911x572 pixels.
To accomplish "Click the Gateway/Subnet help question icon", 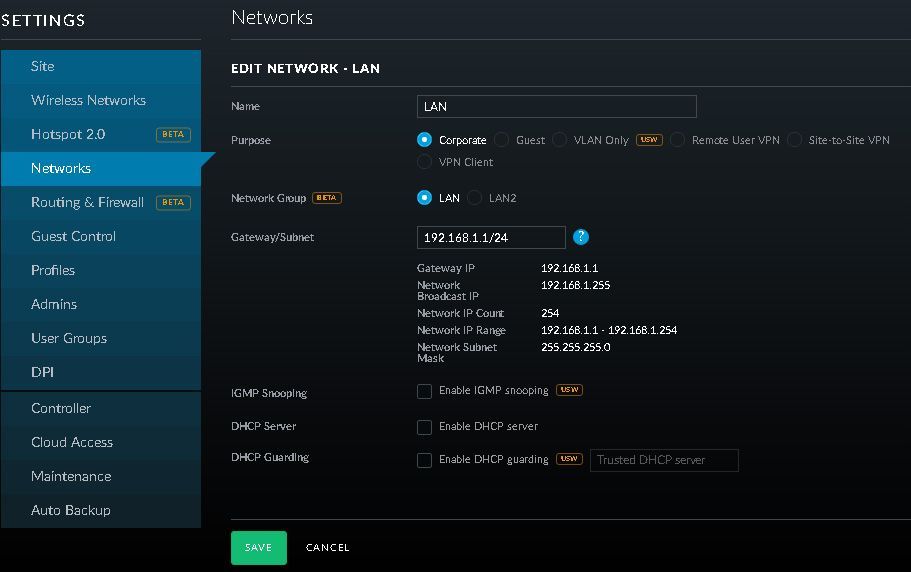I will (x=581, y=237).
